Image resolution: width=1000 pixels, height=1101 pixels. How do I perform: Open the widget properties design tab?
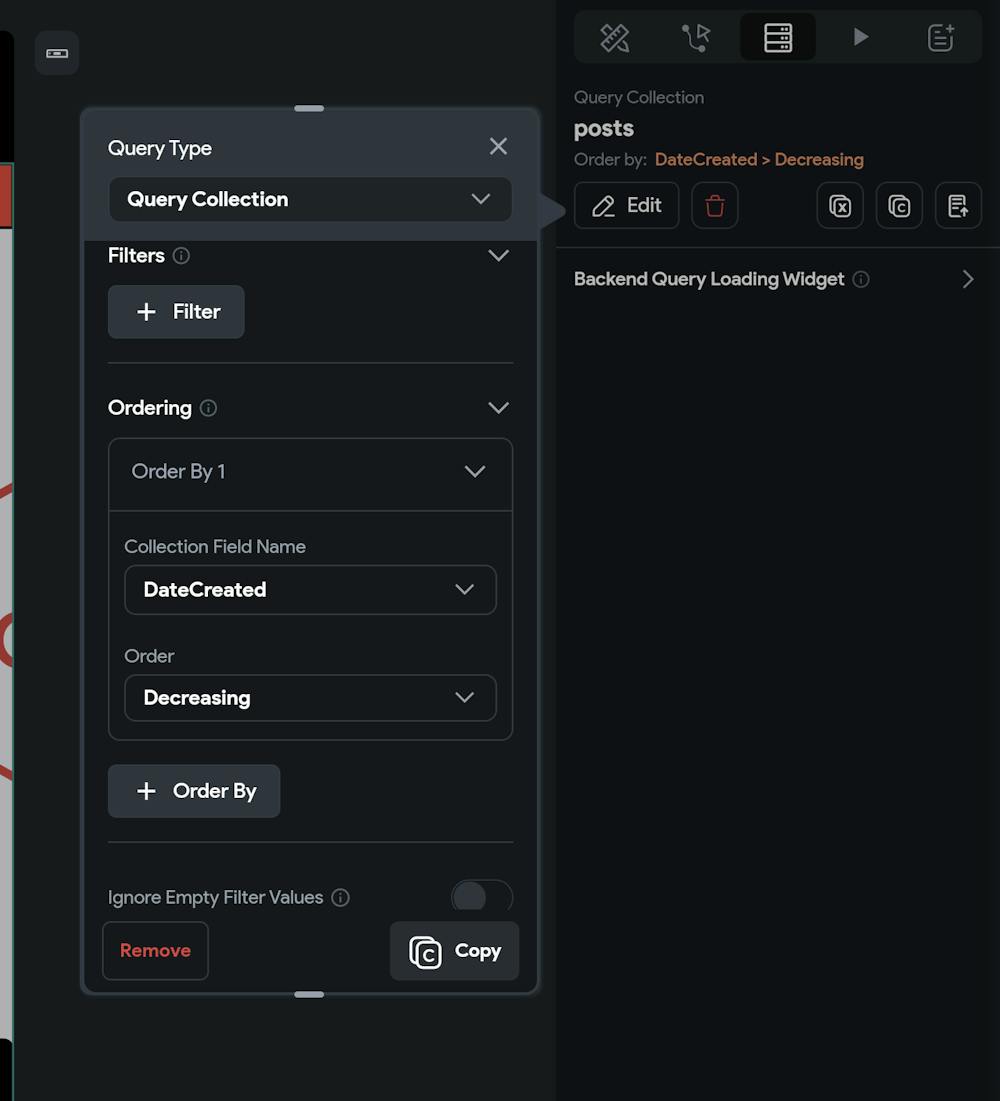tap(614, 38)
